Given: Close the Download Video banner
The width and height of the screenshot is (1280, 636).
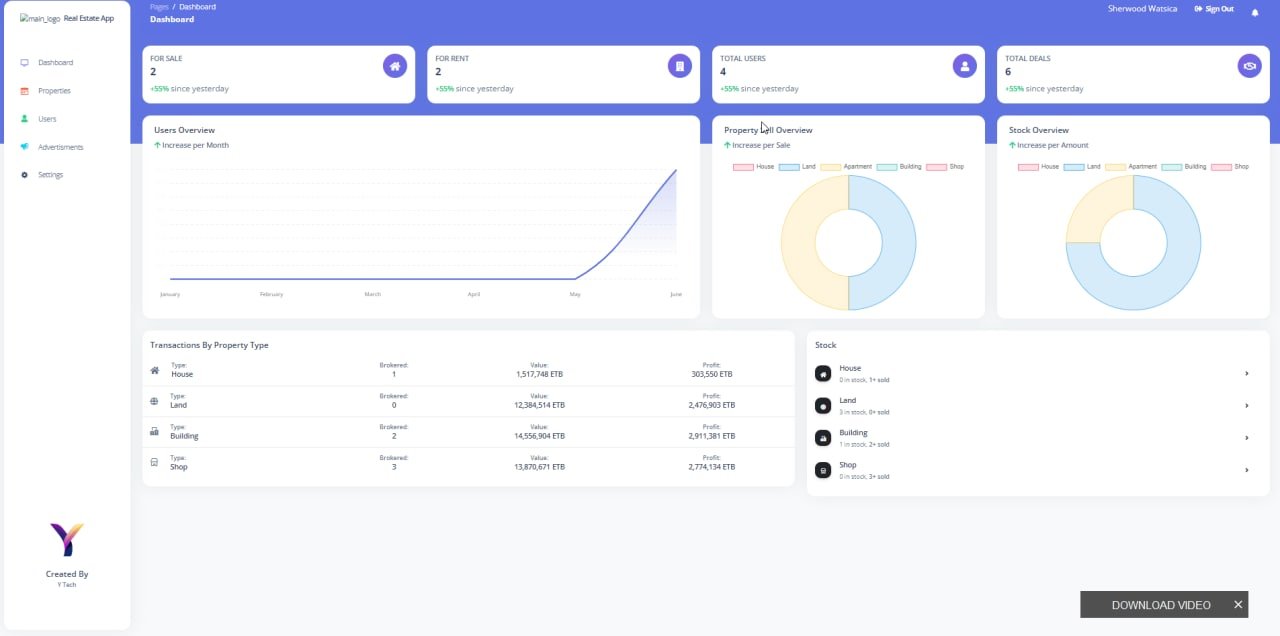Looking at the screenshot, I should coord(1238,605).
